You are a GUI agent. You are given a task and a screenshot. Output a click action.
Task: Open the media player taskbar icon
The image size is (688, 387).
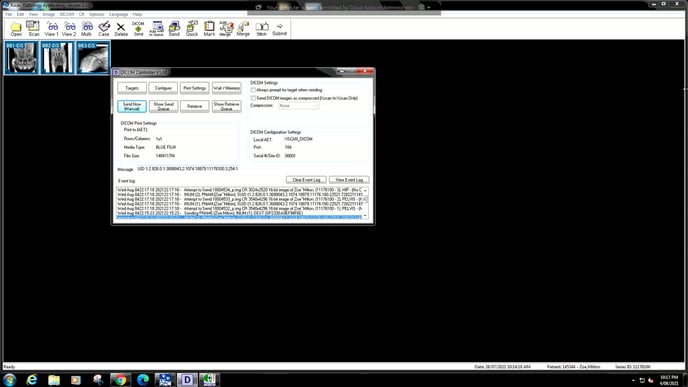[76, 380]
